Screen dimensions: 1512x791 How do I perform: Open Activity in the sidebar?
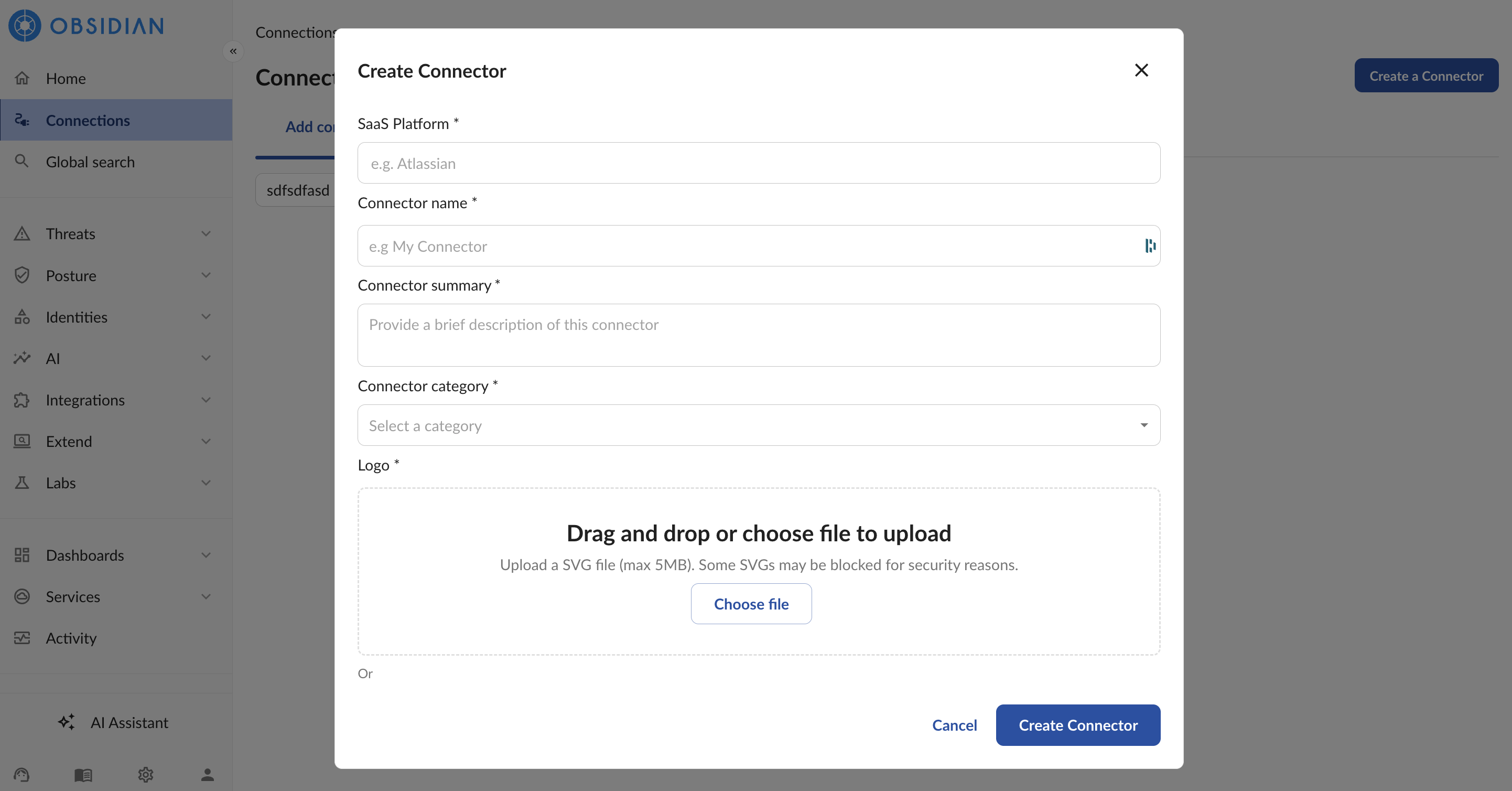click(x=71, y=638)
